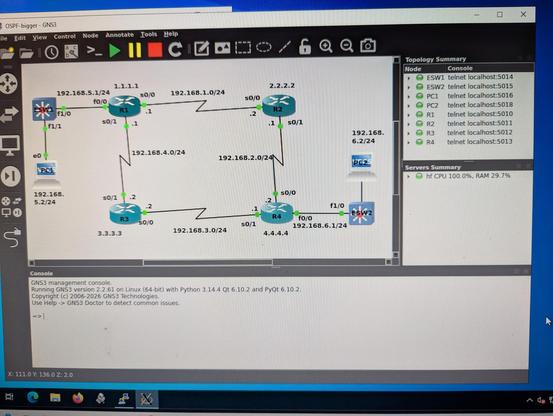
Task: Click the zoom in magnifier icon
Action: click(x=326, y=46)
